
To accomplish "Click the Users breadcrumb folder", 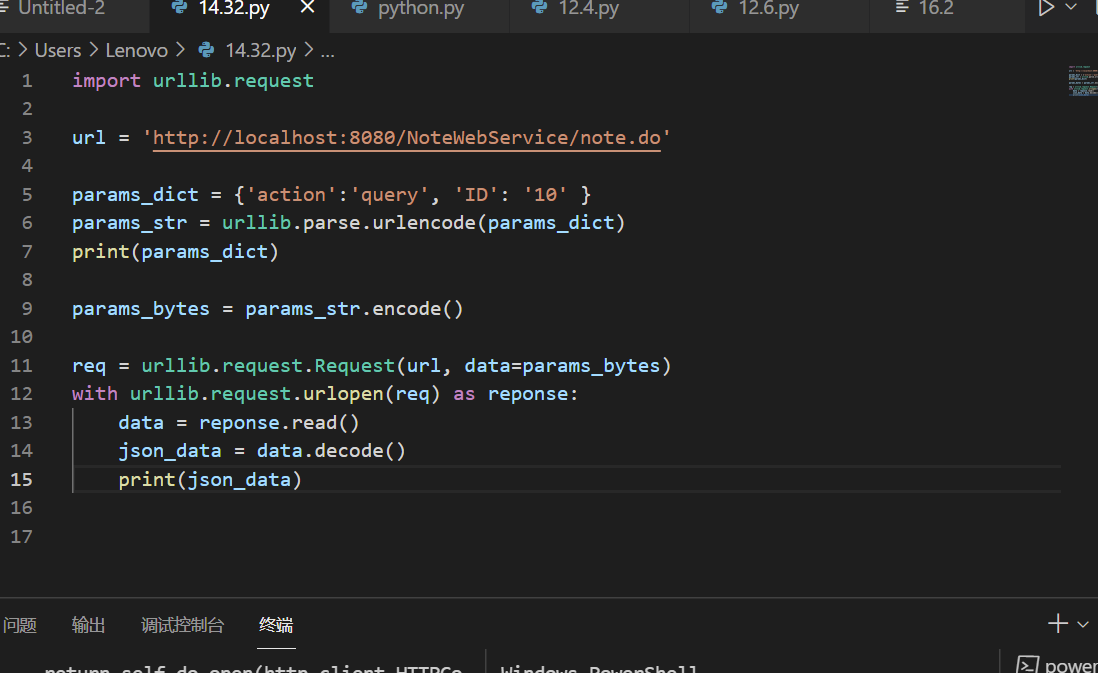I will [58, 50].
